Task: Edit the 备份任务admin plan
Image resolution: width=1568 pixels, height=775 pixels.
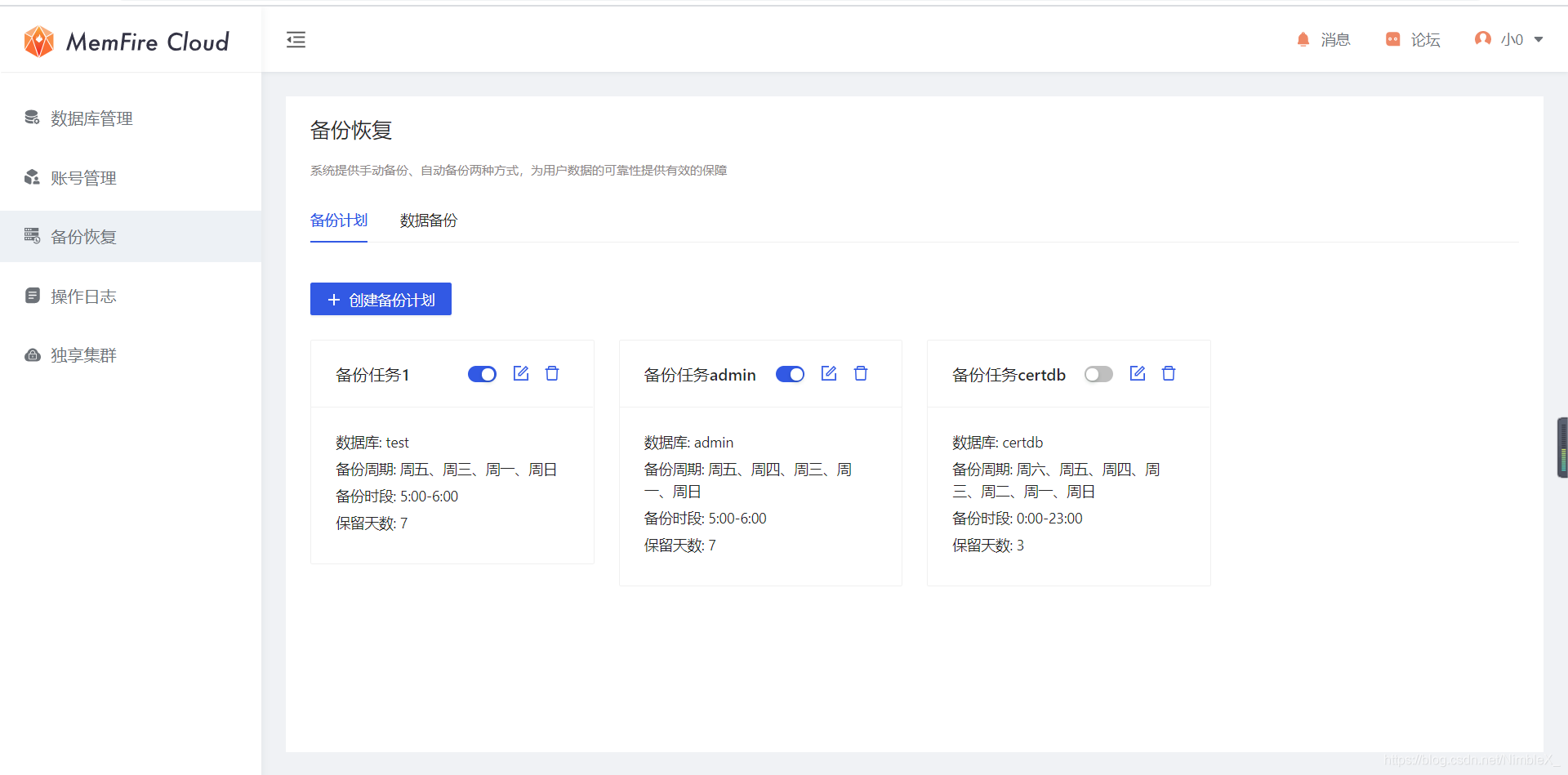Action: coord(829,373)
